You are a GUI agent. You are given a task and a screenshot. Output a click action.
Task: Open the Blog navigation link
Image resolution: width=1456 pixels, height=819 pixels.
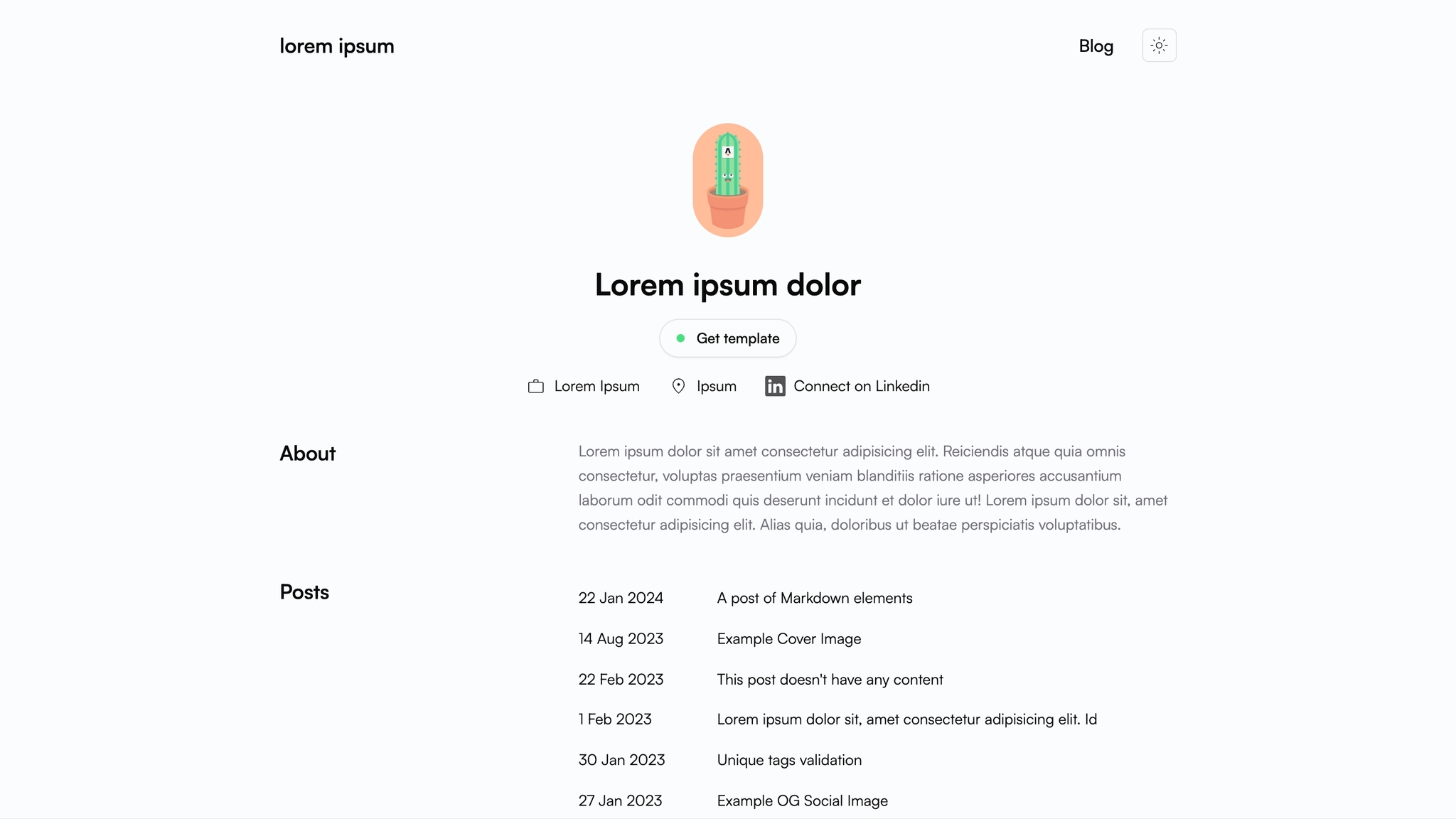tap(1096, 45)
